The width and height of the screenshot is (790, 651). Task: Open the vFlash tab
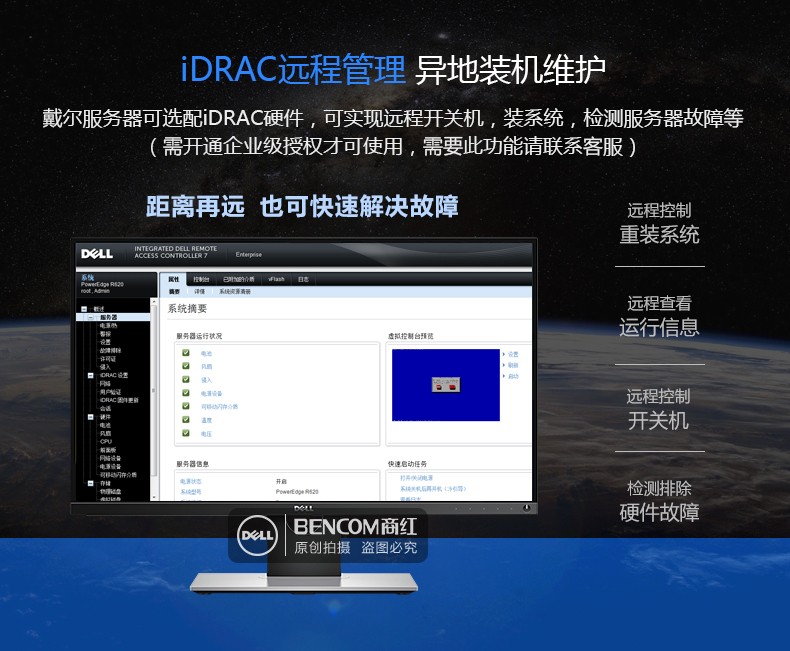(x=277, y=279)
